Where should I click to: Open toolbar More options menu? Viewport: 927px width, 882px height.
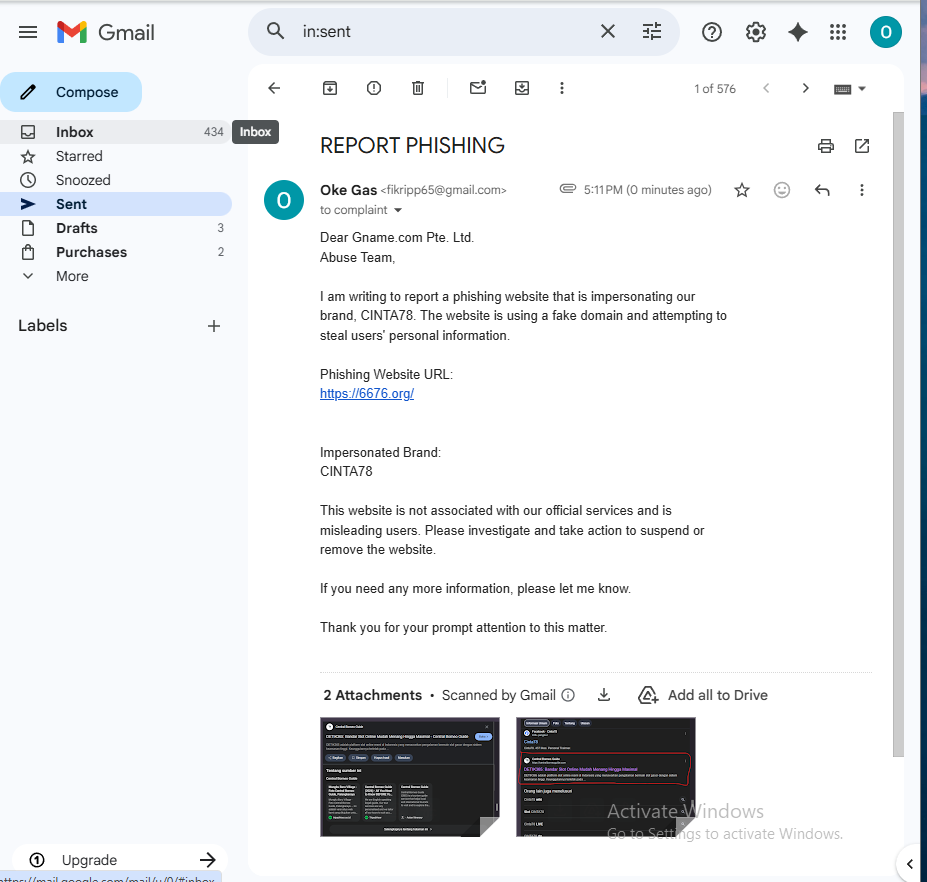tap(562, 88)
